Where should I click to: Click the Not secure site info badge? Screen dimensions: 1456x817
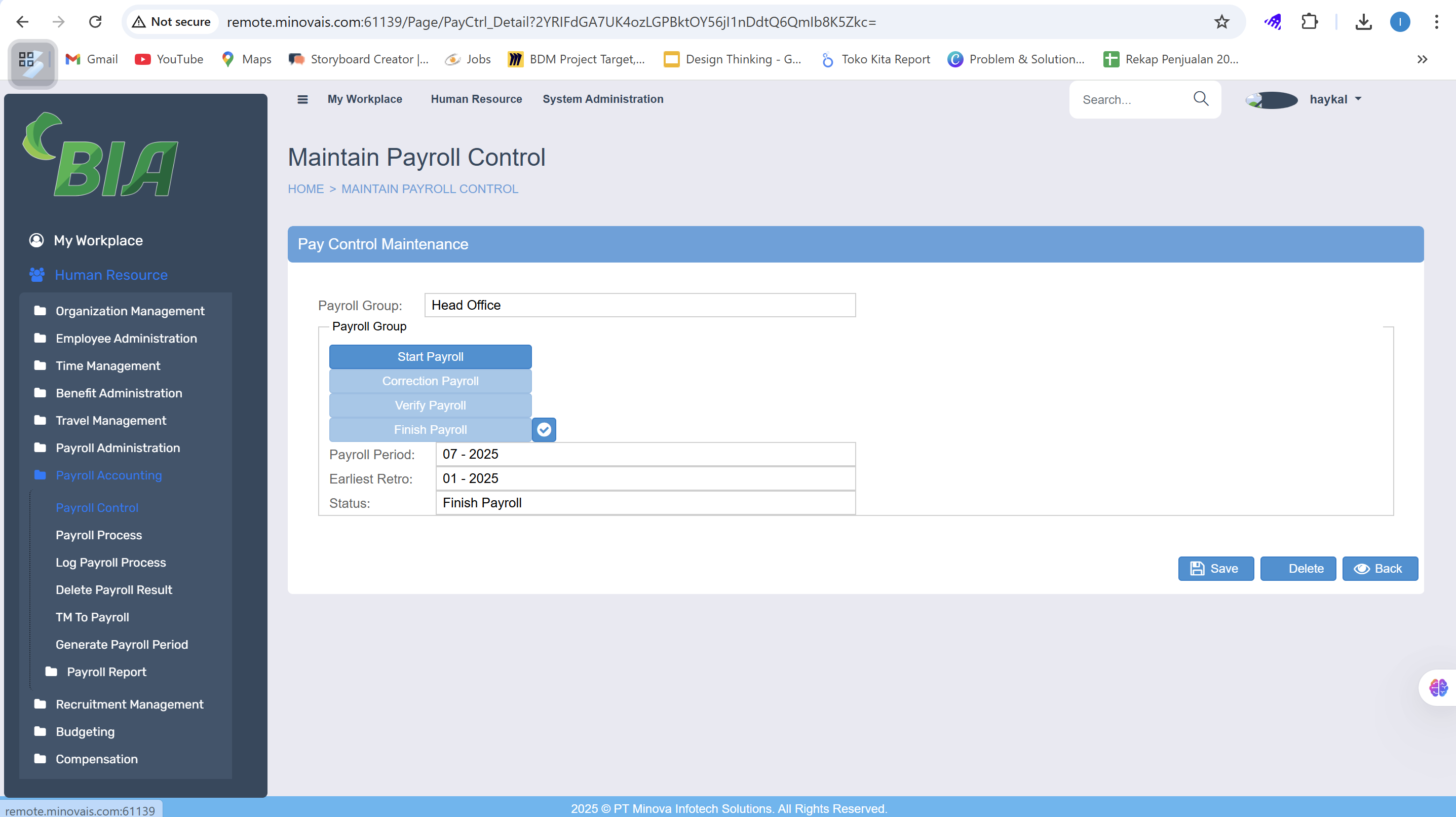pyautogui.click(x=171, y=21)
